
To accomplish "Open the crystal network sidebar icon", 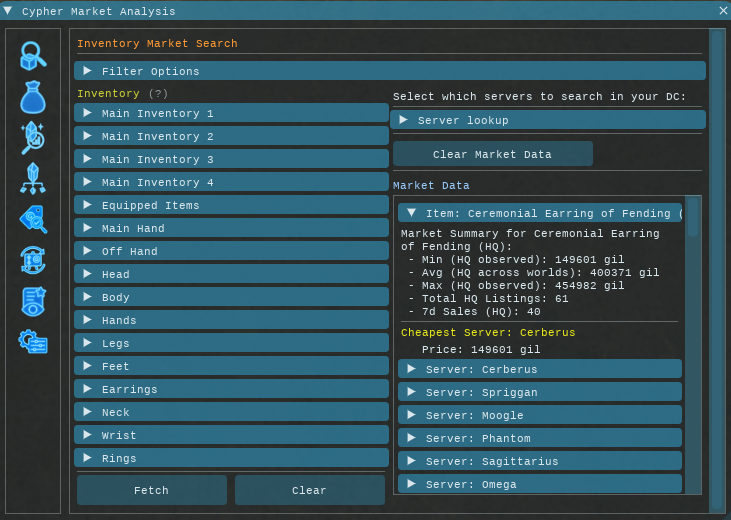I will tap(32, 178).
